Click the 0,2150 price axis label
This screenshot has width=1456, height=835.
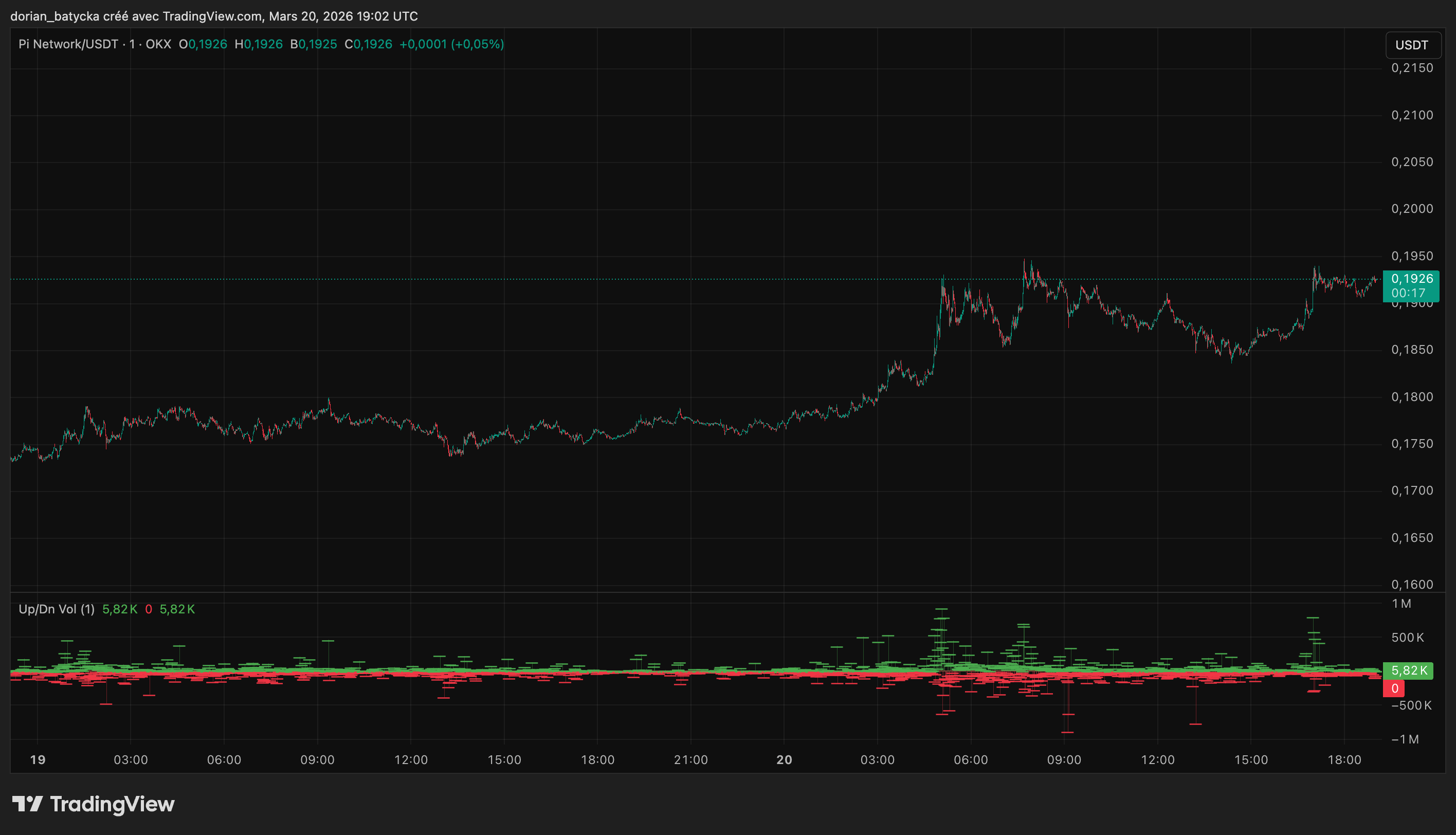[x=1412, y=68]
